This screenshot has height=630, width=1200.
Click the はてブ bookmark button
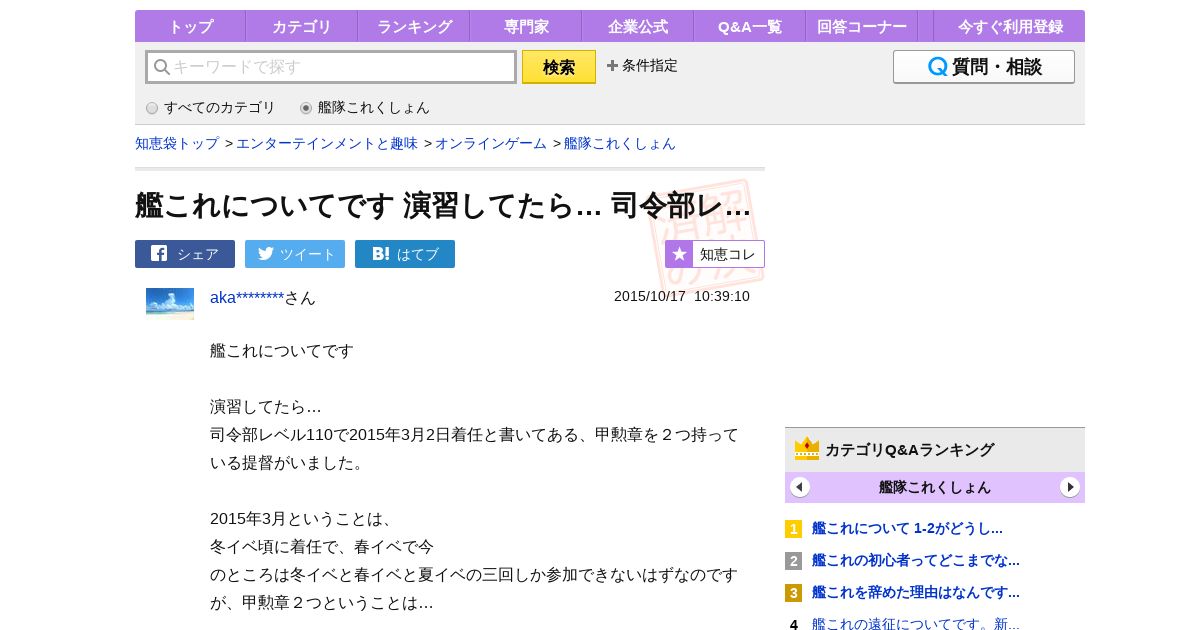[405, 254]
